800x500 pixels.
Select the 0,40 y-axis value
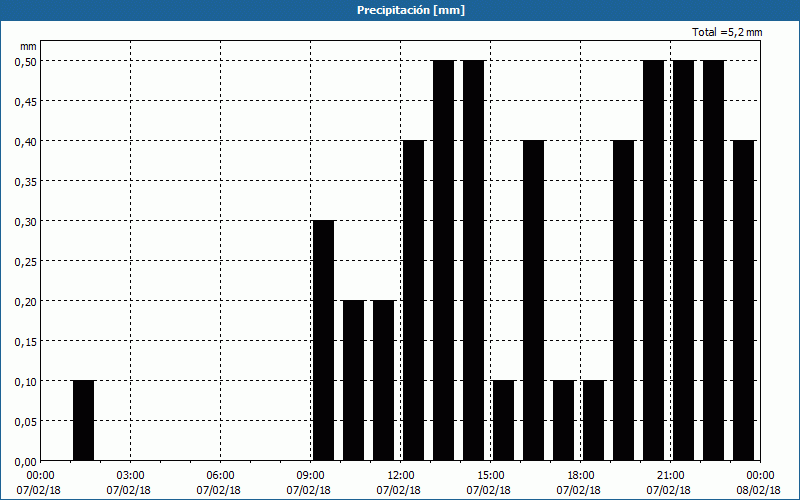pos(25,141)
